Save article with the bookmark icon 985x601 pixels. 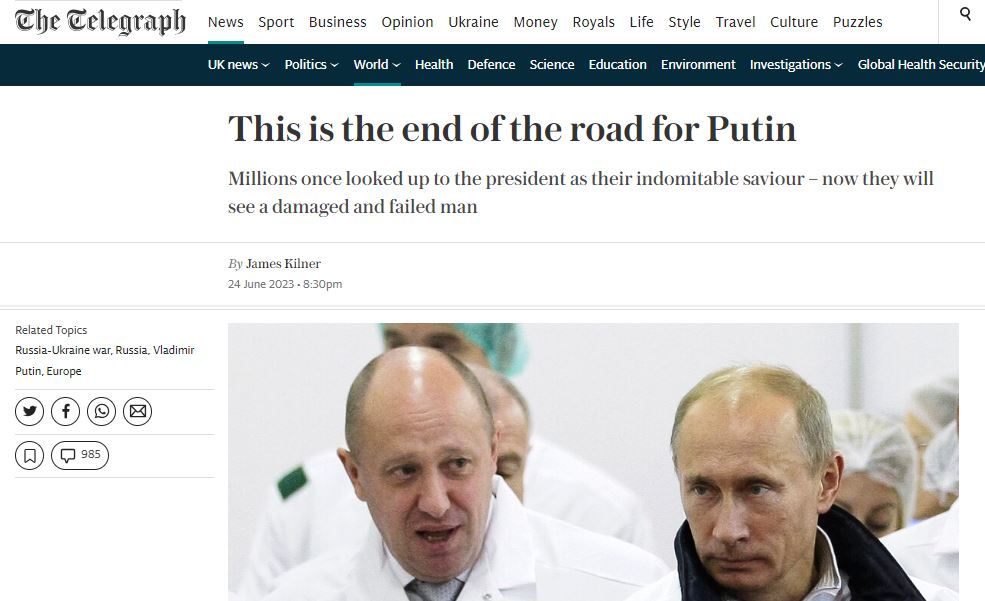pos(30,455)
